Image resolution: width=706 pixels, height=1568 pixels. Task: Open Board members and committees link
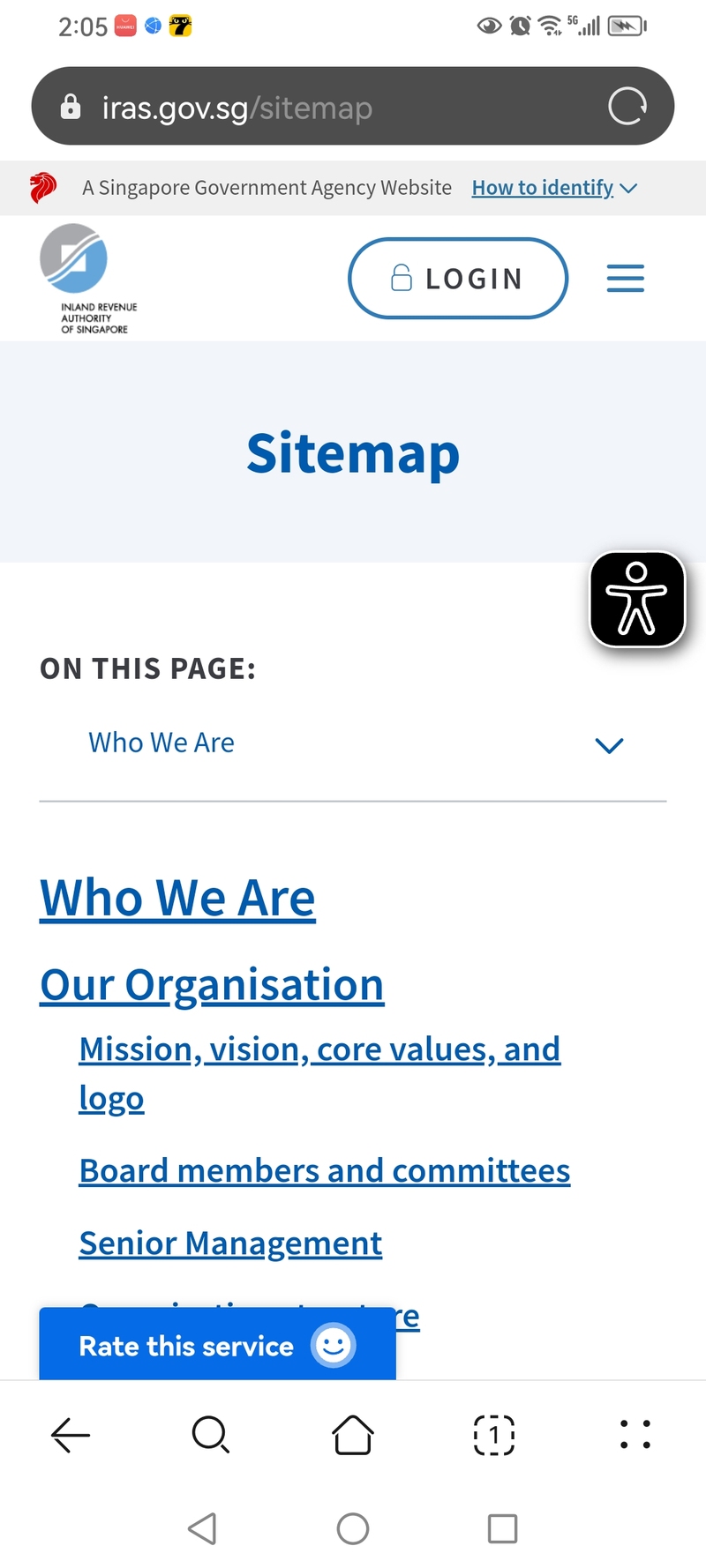tap(324, 1171)
